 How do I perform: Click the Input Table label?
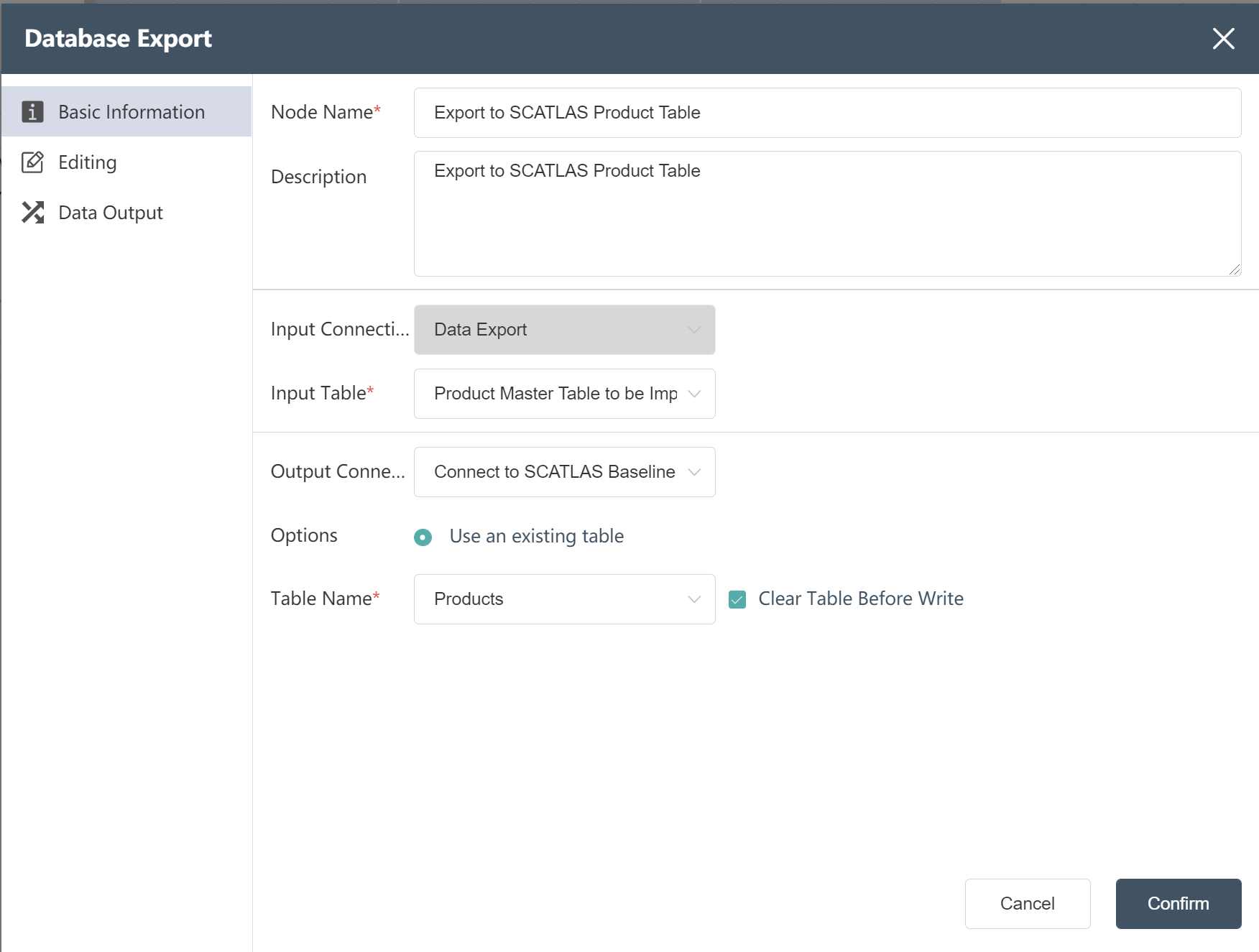click(322, 393)
